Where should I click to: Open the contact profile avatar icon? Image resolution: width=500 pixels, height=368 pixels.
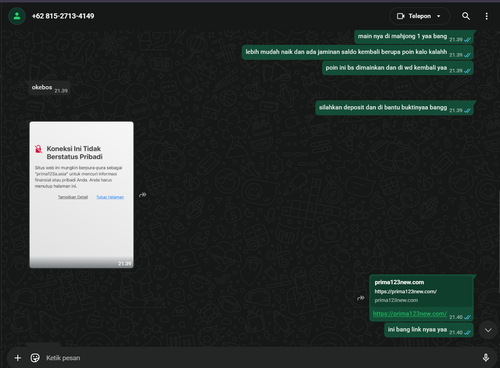[17, 16]
